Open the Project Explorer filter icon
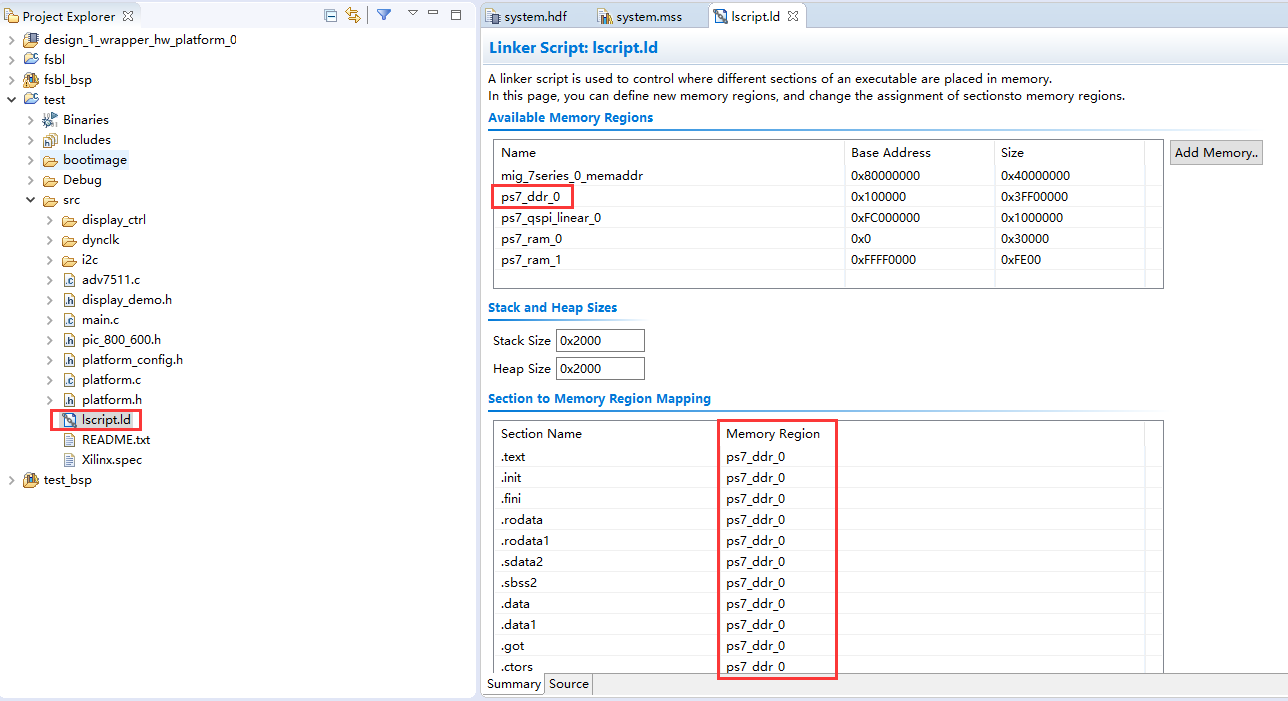 (384, 15)
